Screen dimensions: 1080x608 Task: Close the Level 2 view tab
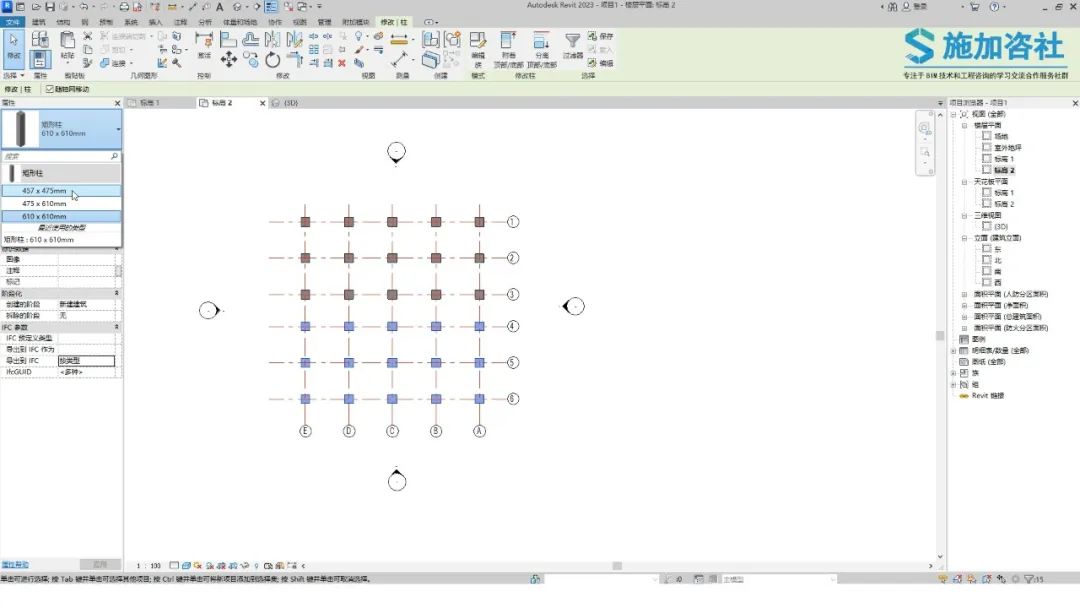coord(262,103)
